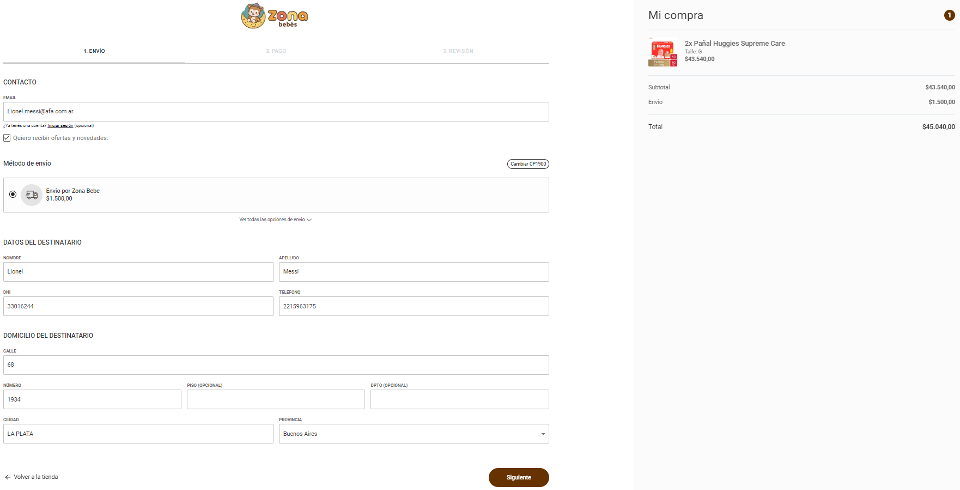The width and height of the screenshot is (960, 490).
Task: Focus the Piso (opcional) field
Action: (x=276, y=399)
